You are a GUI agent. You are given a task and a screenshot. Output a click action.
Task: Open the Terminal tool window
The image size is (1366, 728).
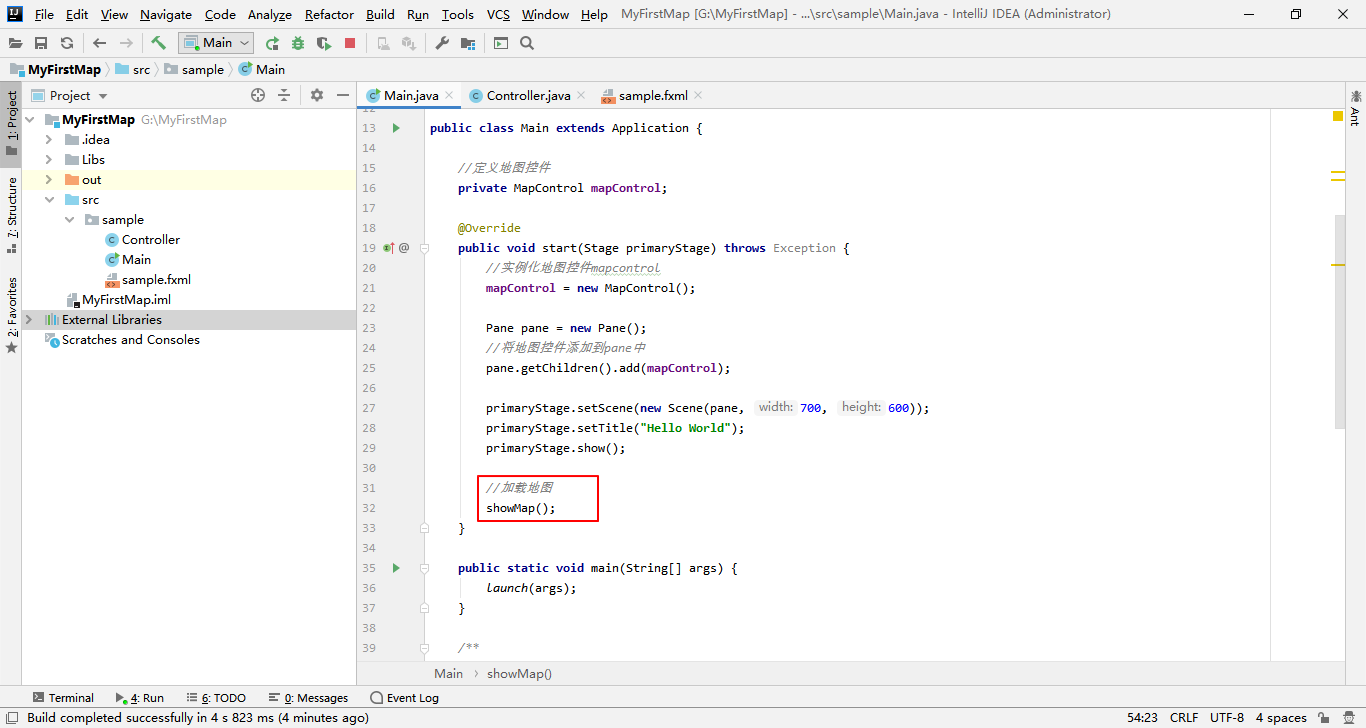point(63,698)
